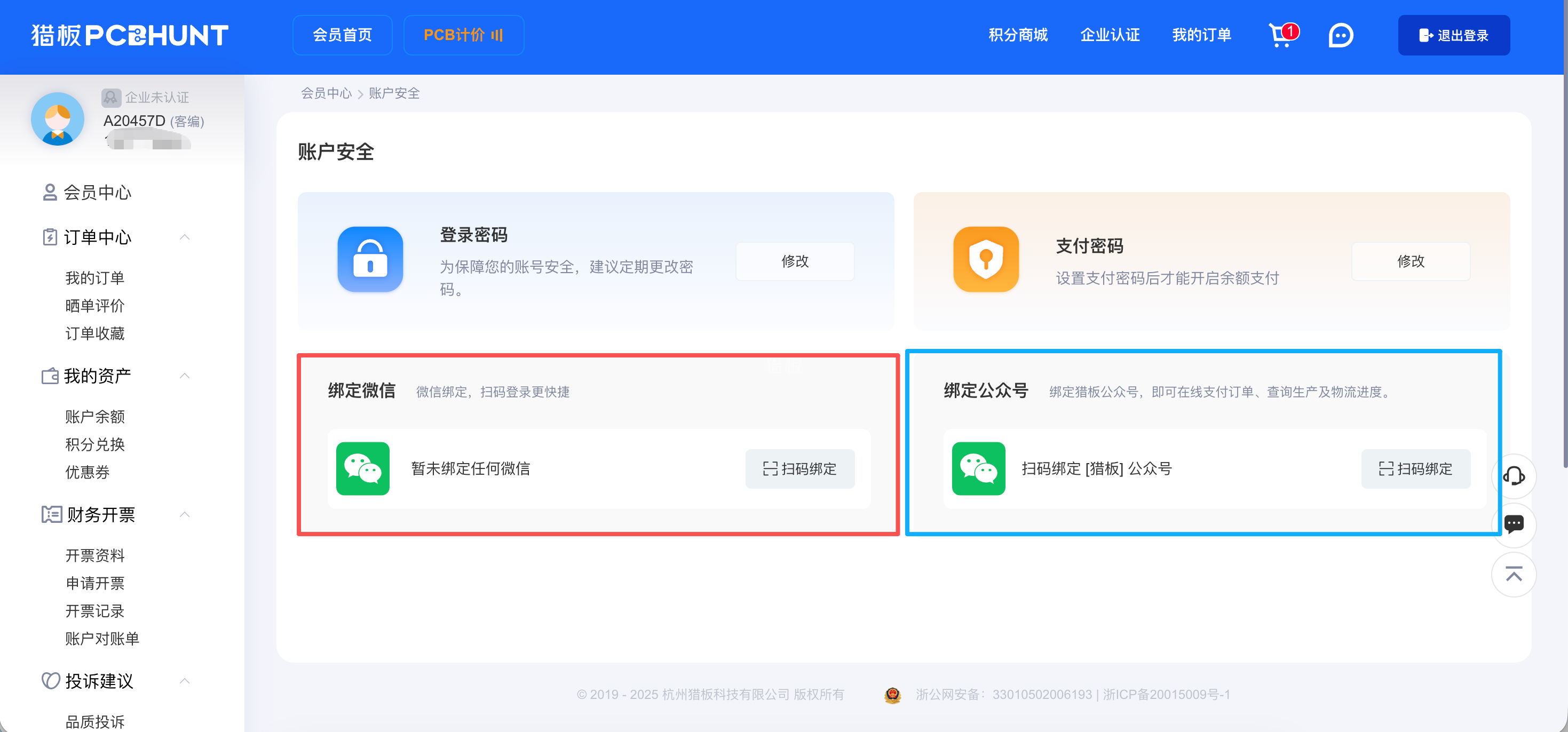
Task: Open the shopping cart icon
Action: [x=1281, y=35]
